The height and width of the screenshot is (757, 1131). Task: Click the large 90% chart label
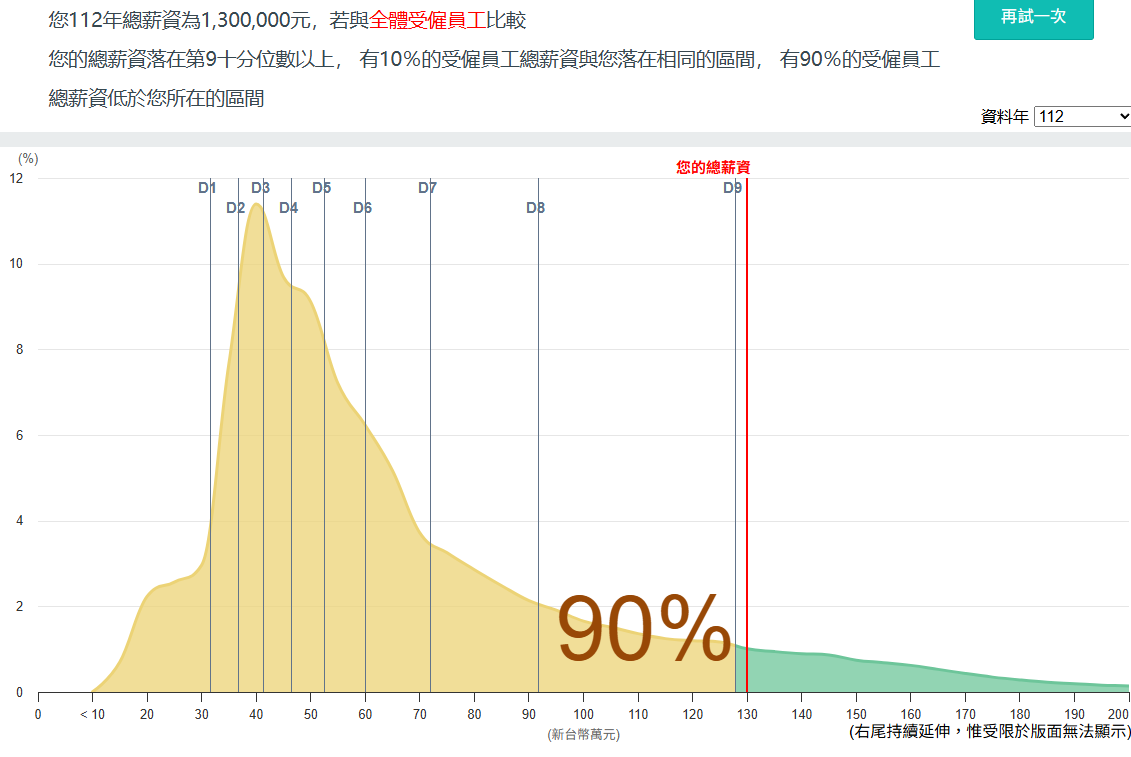[644, 628]
